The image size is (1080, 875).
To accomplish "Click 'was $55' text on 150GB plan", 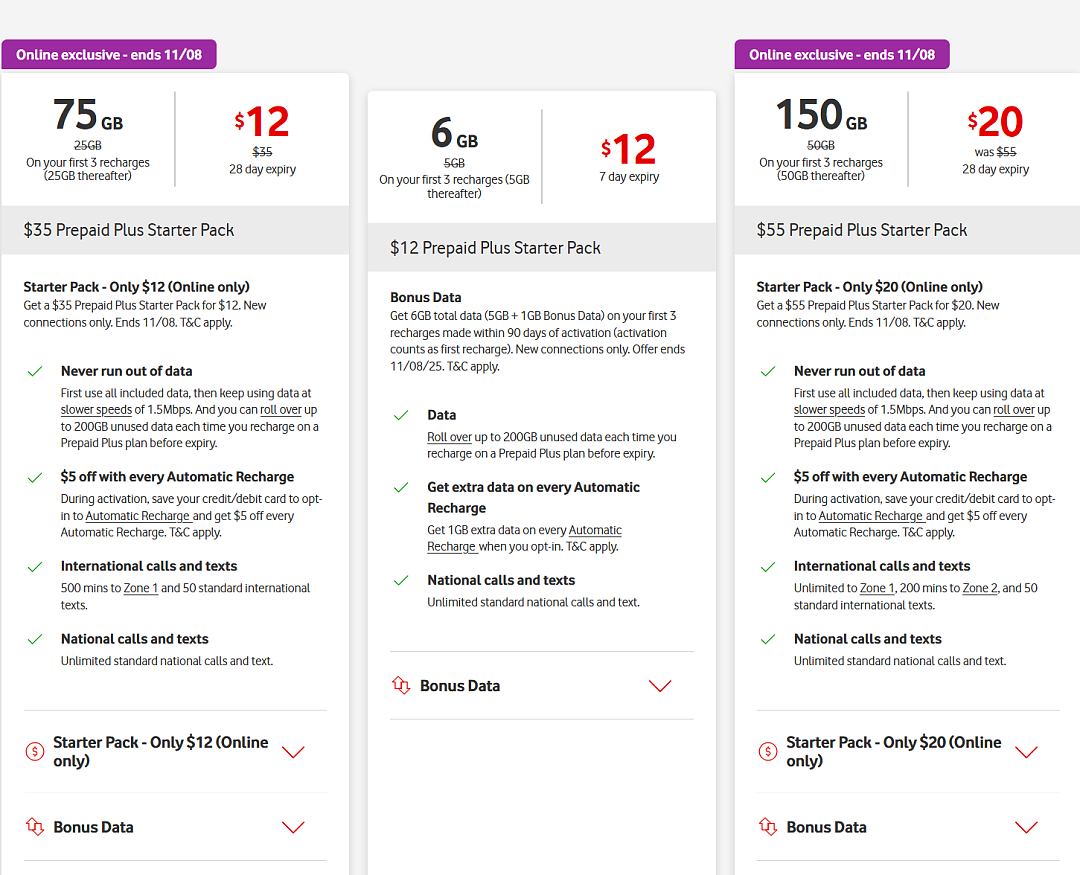I will [x=995, y=152].
